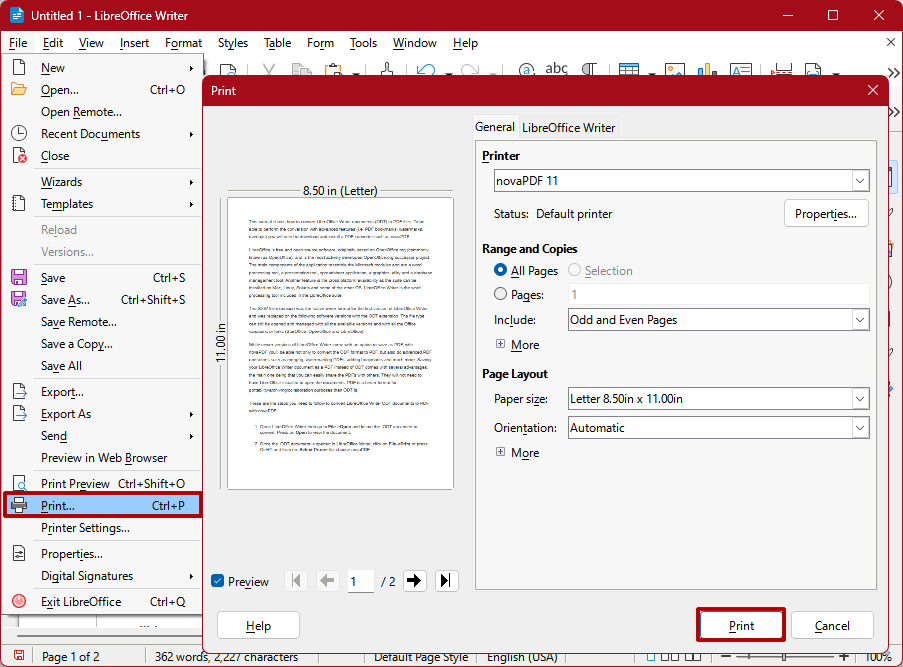Run spell check using the abc toolbar icon
The image size is (903, 667).
tap(557, 69)
